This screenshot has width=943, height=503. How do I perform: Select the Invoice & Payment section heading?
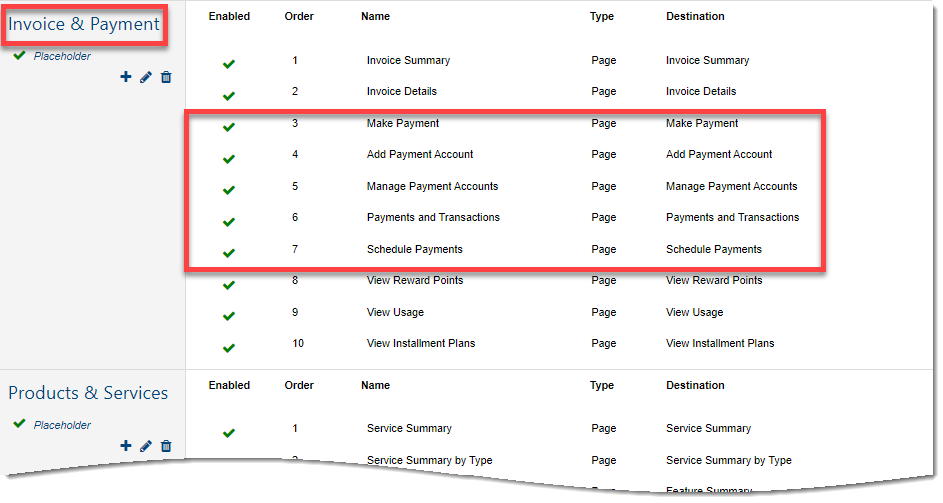pos(84,24)
